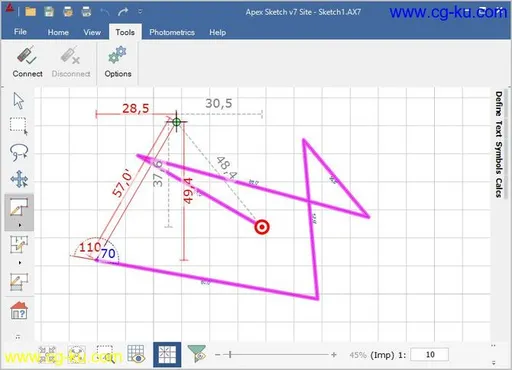
Task: Click the save icon in title bar
Action: tap(49, 12)
